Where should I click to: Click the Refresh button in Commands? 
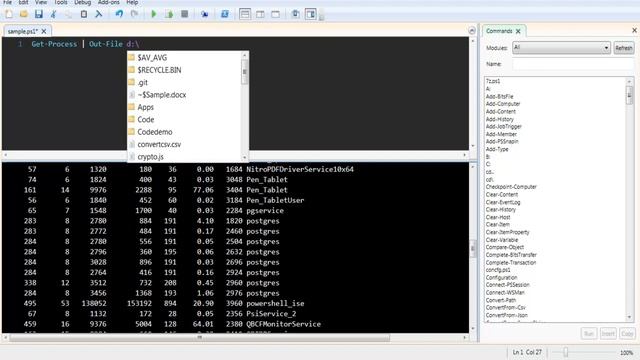coord(624,48)
